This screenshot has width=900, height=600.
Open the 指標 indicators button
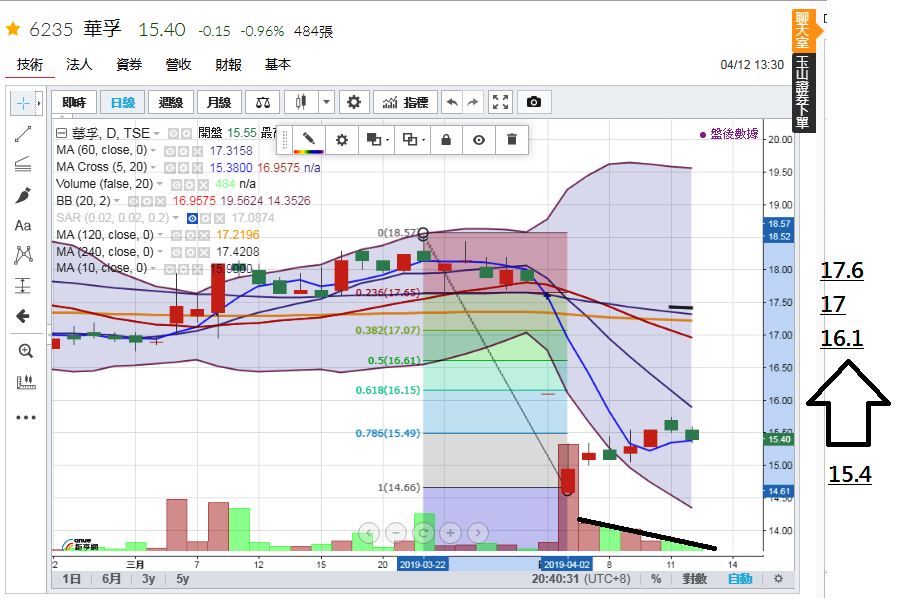click(405, 102)
